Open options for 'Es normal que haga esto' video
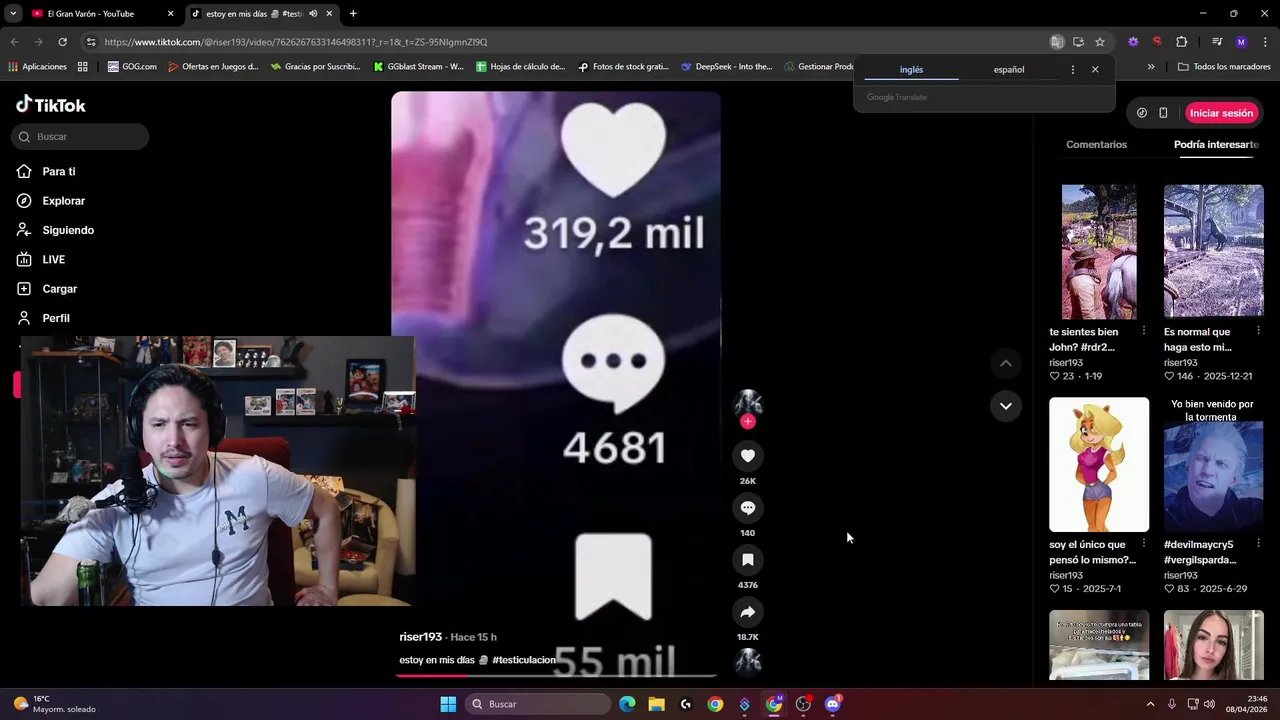This screenshot has height=720, width=1280. point(1258,331)
